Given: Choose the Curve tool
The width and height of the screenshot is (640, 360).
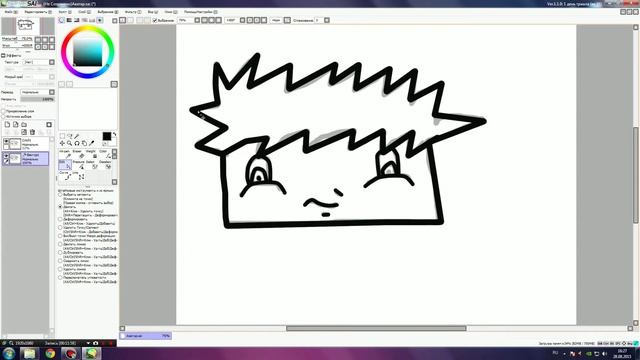Looking at the screenshot, I should [65, 176].
